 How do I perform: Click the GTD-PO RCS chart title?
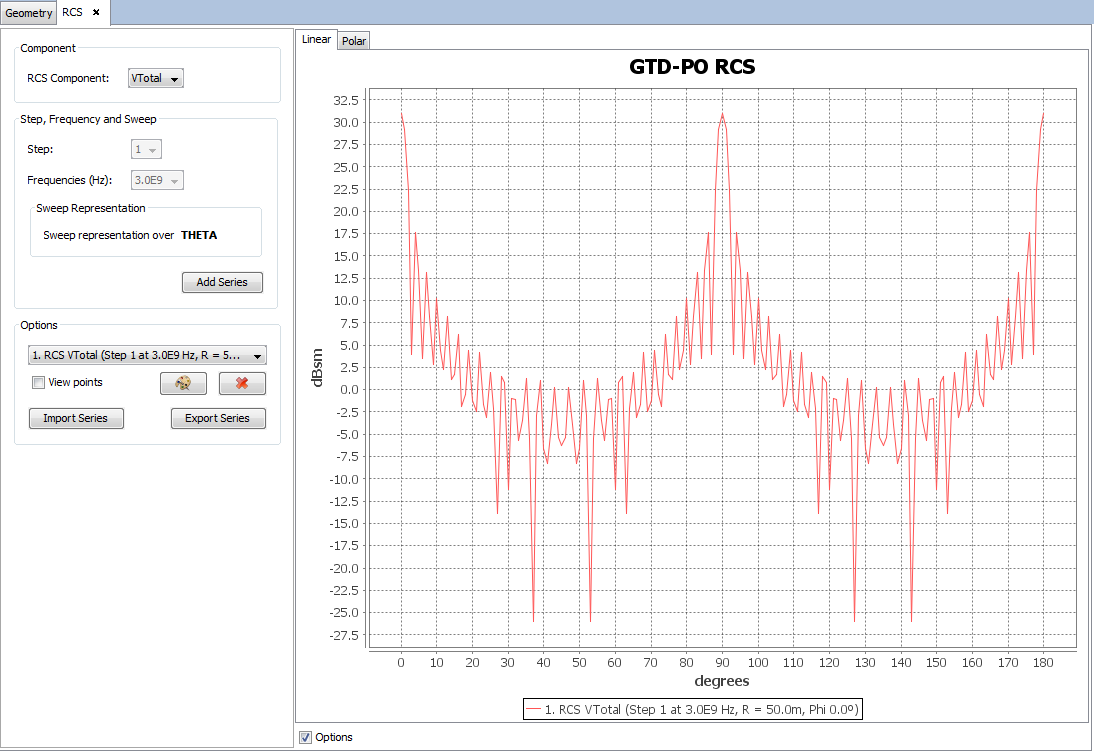pos(692,67)
